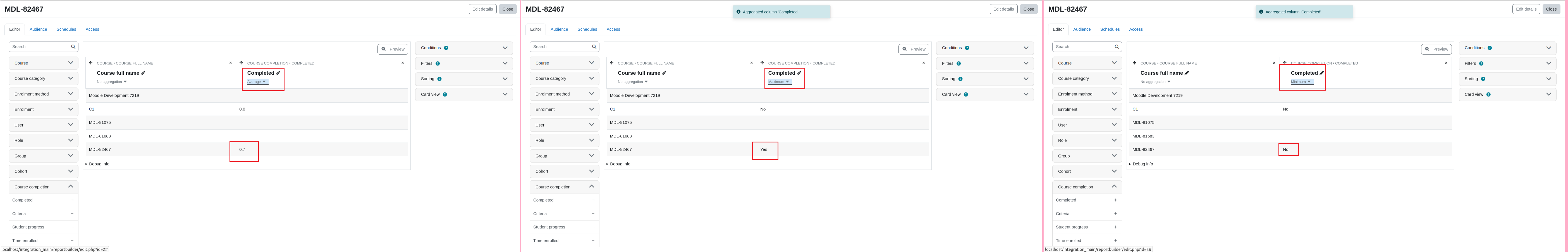
Task: Click Completed's plus icon in Average-aggregation screenshot sidebar
Action: 72,200
